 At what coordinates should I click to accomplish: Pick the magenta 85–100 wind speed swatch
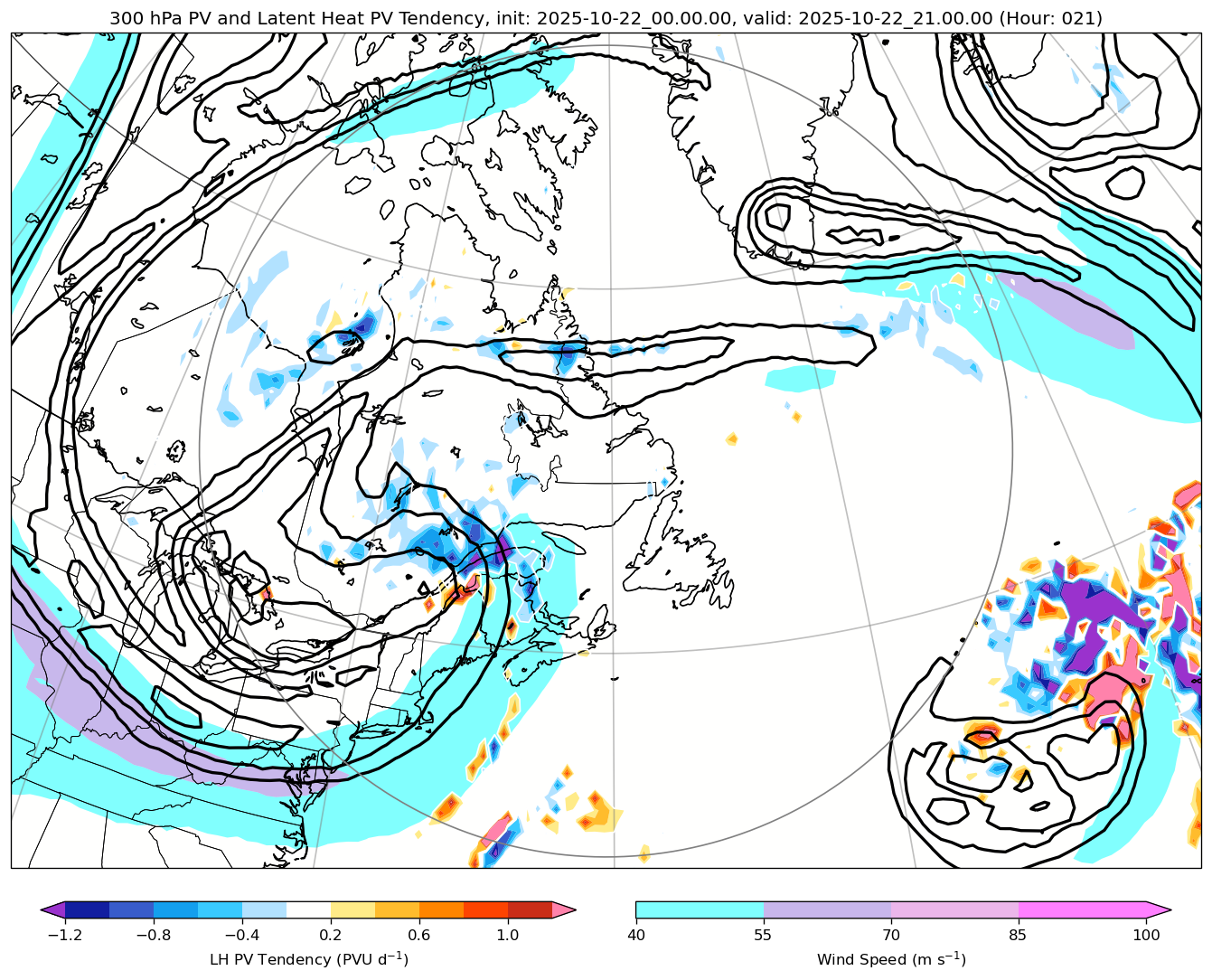pos(1082,909)
